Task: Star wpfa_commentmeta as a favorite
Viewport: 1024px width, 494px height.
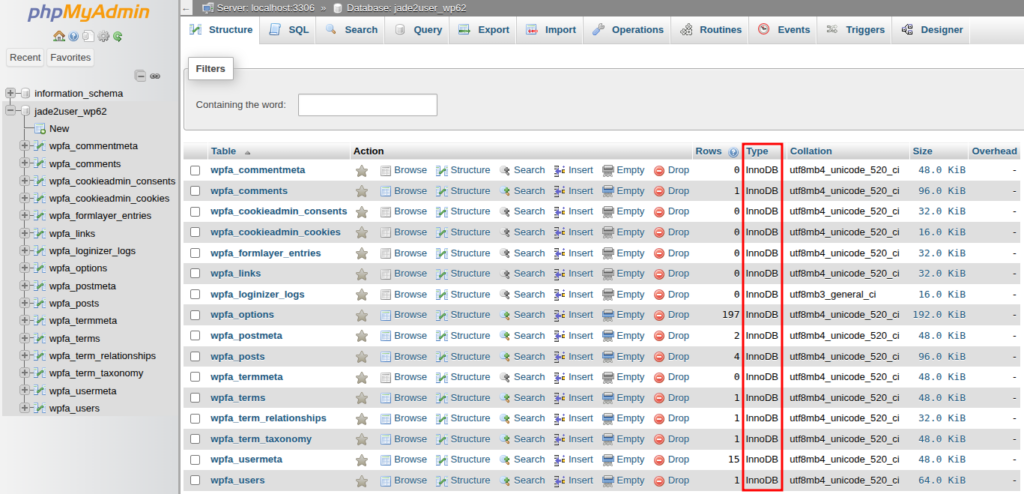Action: pos(362,171)
